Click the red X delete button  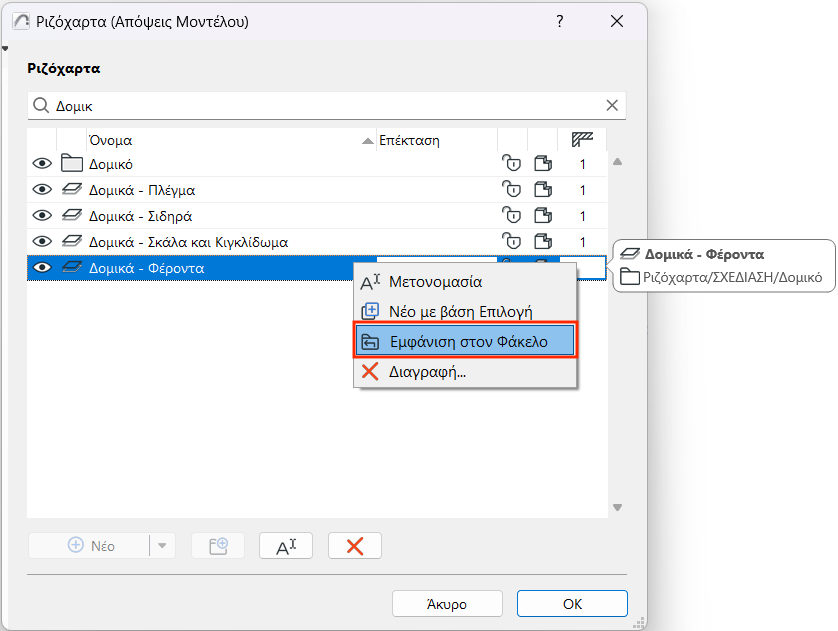[x=355, y=546]
